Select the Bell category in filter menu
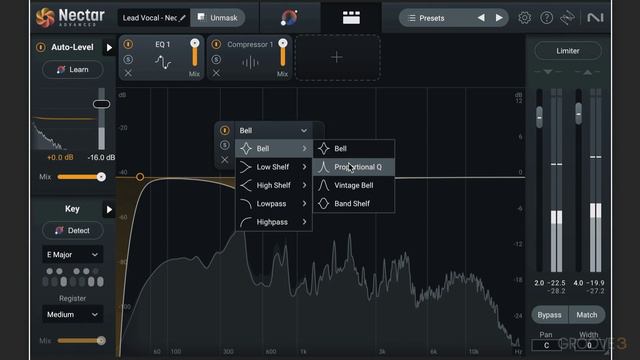This screenshot has height=360, width=640. (273, 149)
